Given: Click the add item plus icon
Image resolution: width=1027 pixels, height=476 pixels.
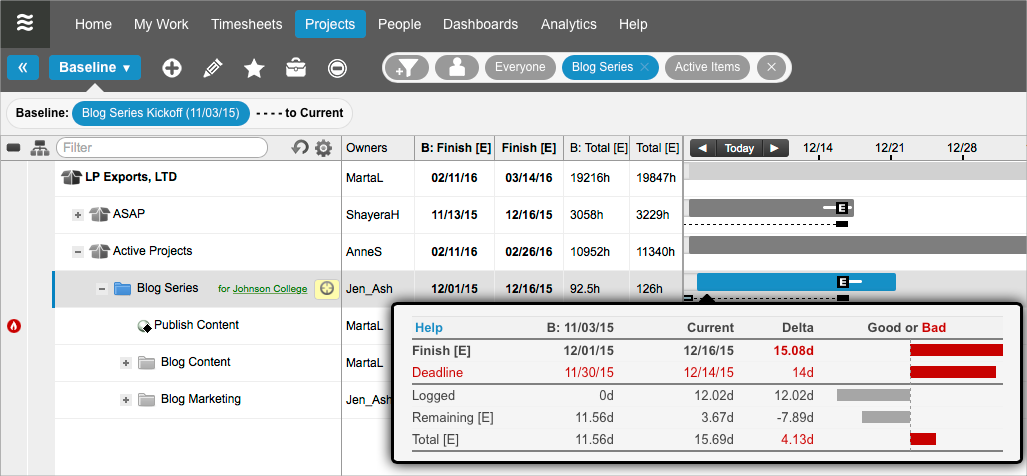Looking at the screenshot, I should pyautogui.click(x=172, y=68).
